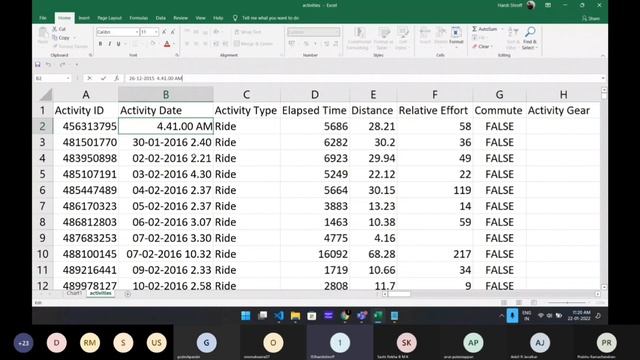The image size is (640, 360).
Task: Open the Format cells dropdown in Cells group
Action: pyautogui.click(x=456, y=37)
